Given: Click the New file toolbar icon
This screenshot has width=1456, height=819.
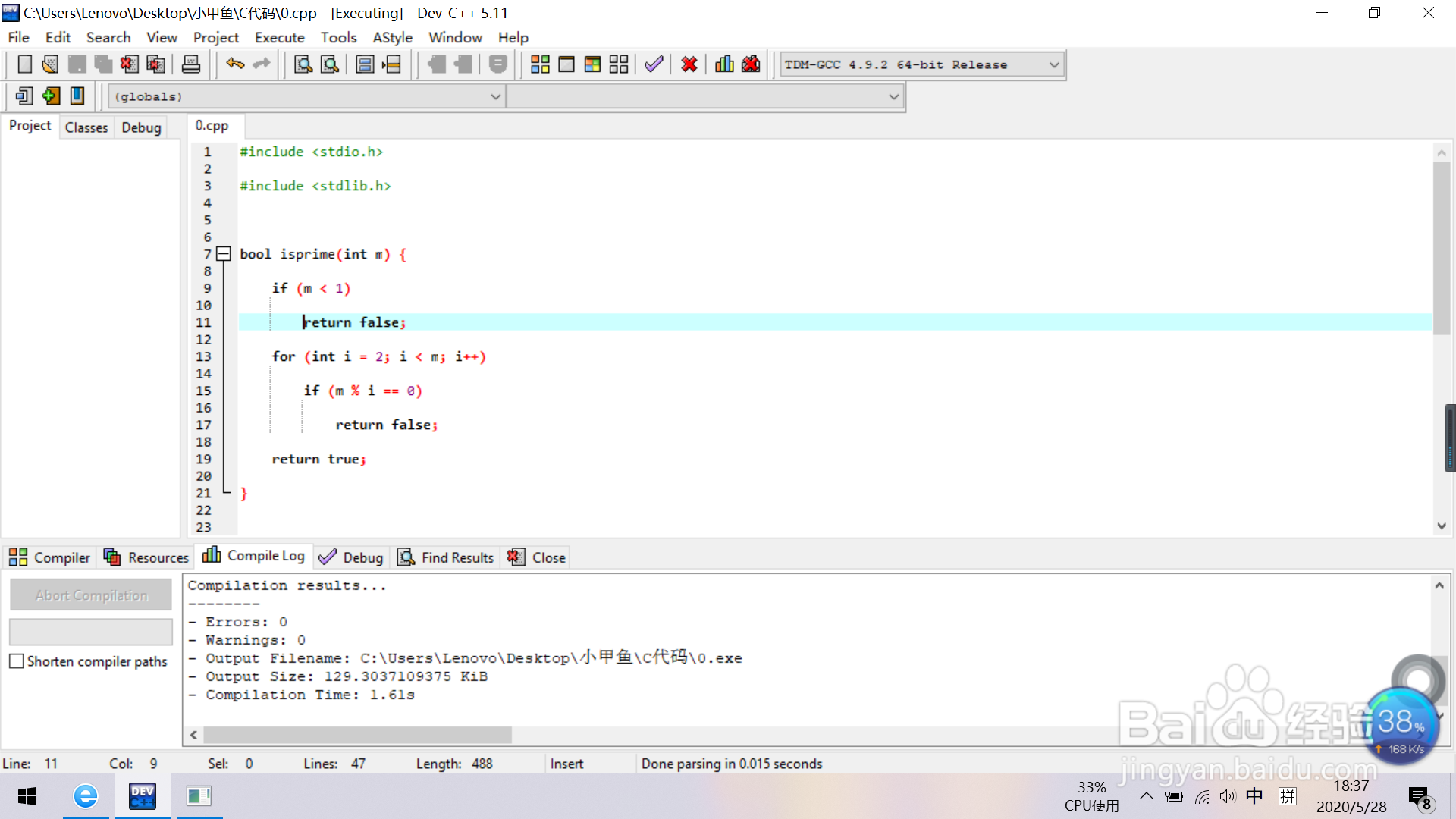Looking at the screenshot, I should (x=24, y=64).
